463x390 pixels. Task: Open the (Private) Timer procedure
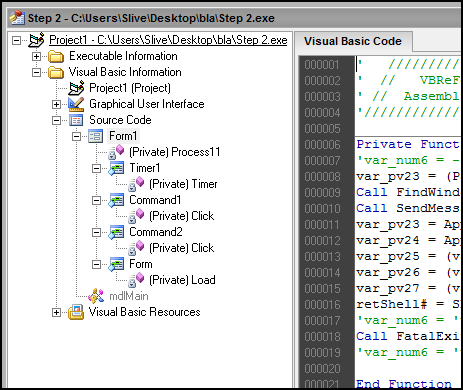[x=183, y=184]
